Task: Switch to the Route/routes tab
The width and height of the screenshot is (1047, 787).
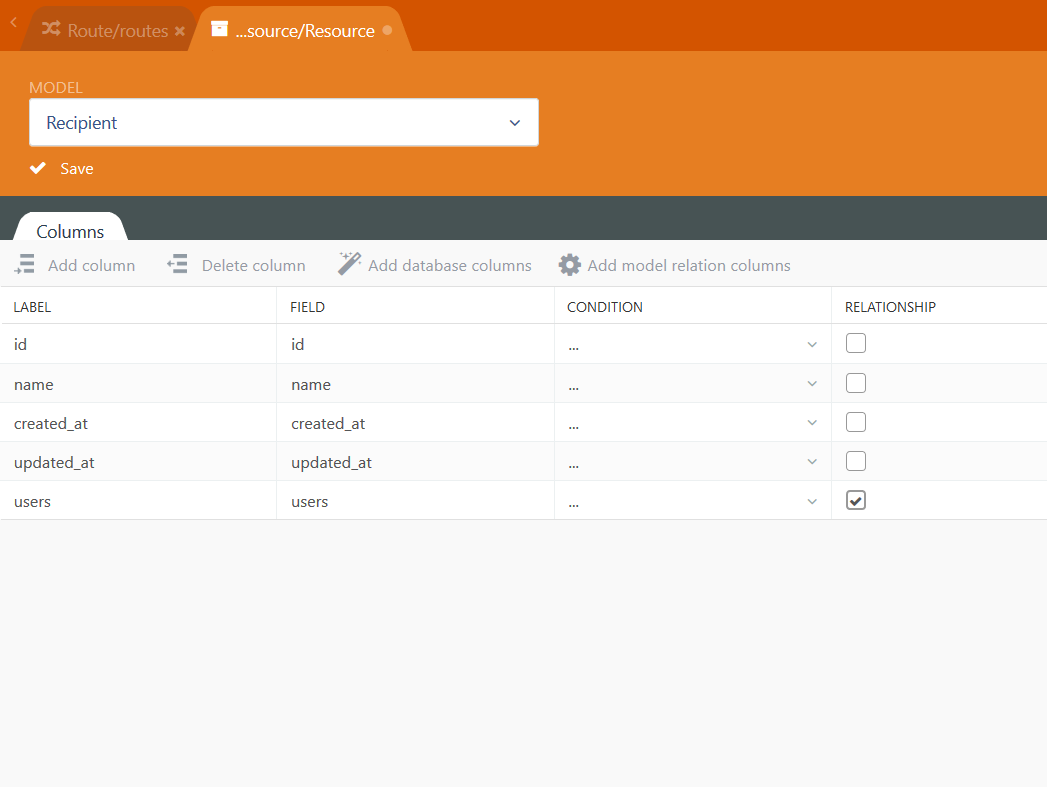Action: tap(109, 30)
